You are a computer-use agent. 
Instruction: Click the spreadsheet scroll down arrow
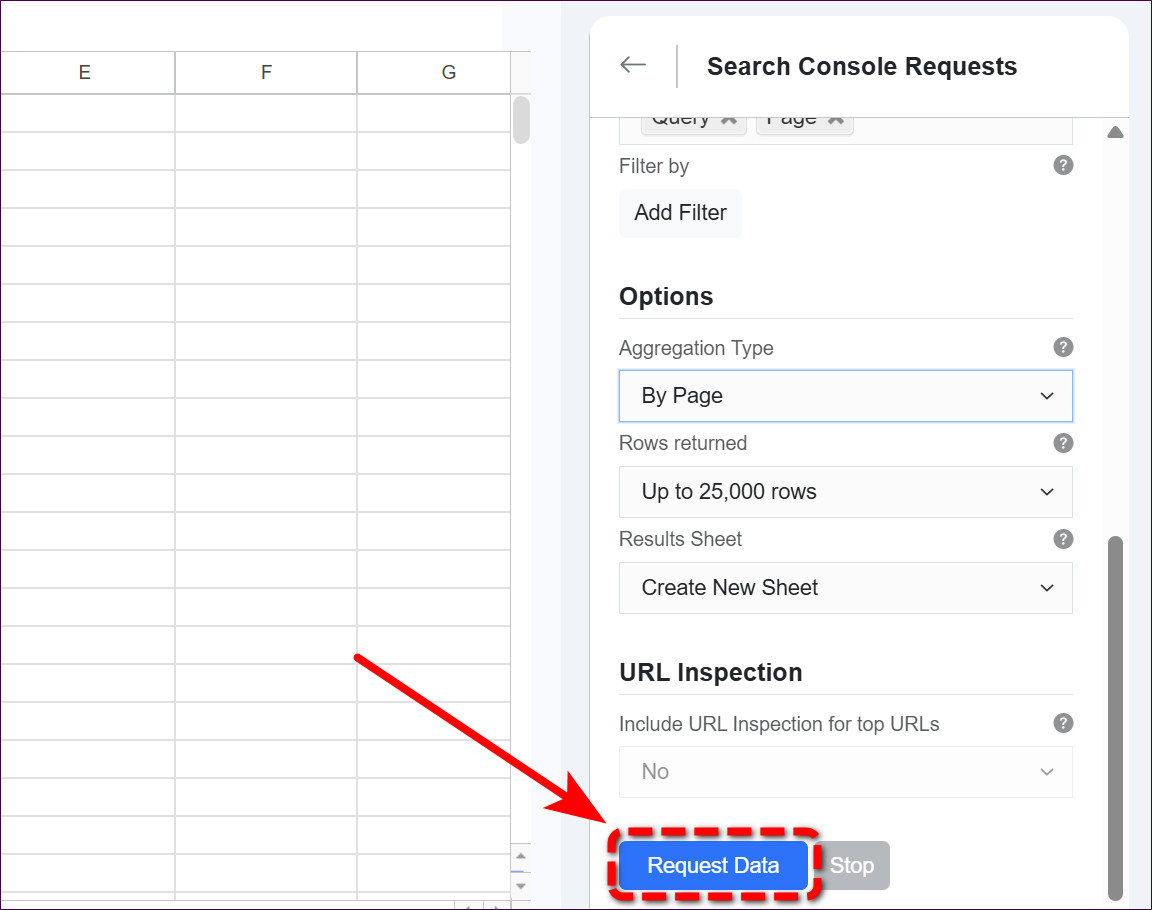[x=521, y=886]
